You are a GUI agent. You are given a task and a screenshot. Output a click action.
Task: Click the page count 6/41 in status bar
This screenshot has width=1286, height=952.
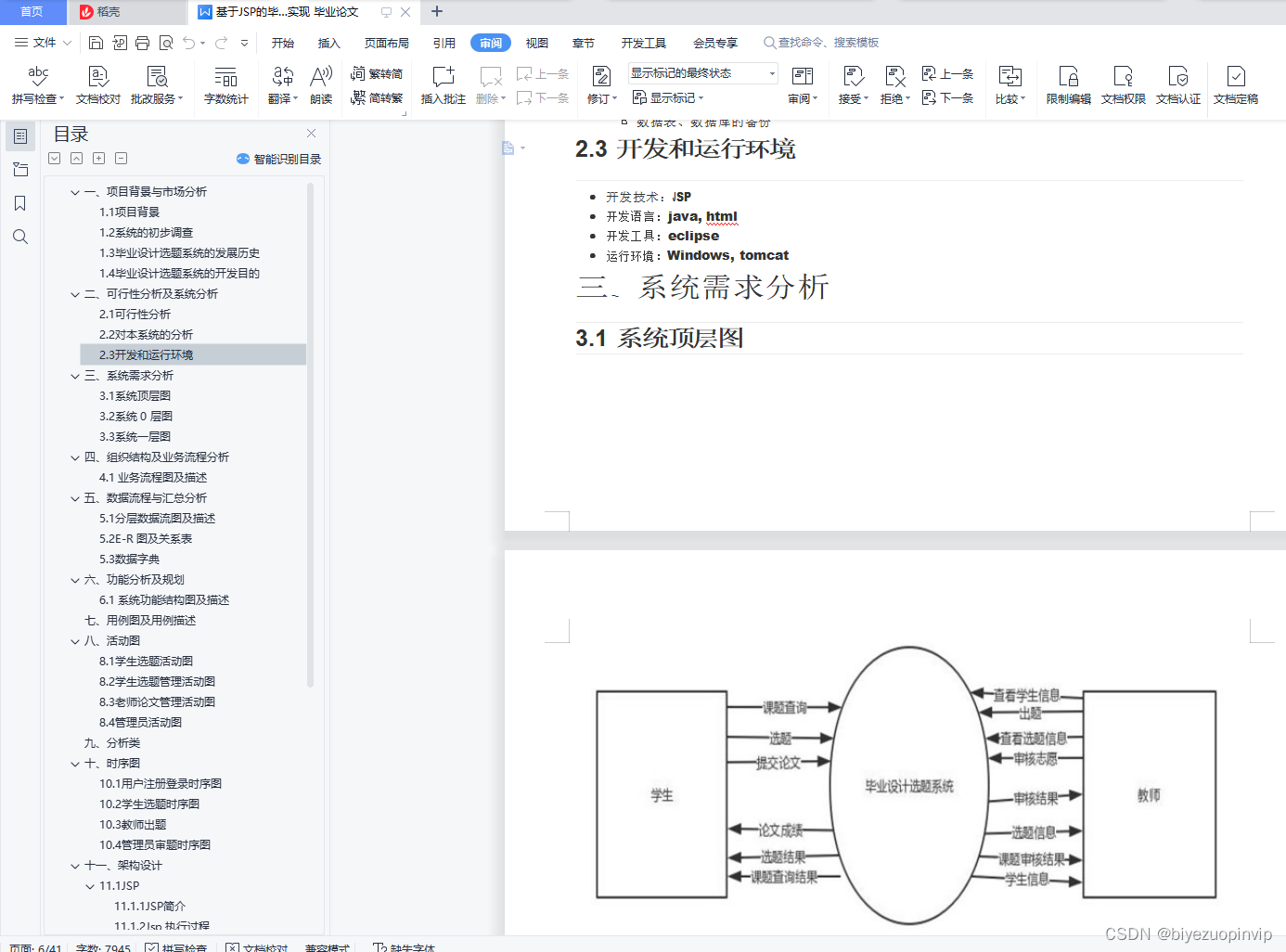coord(35,947)
